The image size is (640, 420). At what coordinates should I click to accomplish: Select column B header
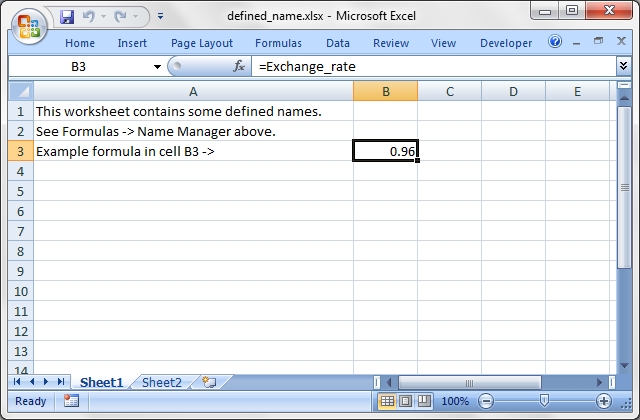point(386,91)
